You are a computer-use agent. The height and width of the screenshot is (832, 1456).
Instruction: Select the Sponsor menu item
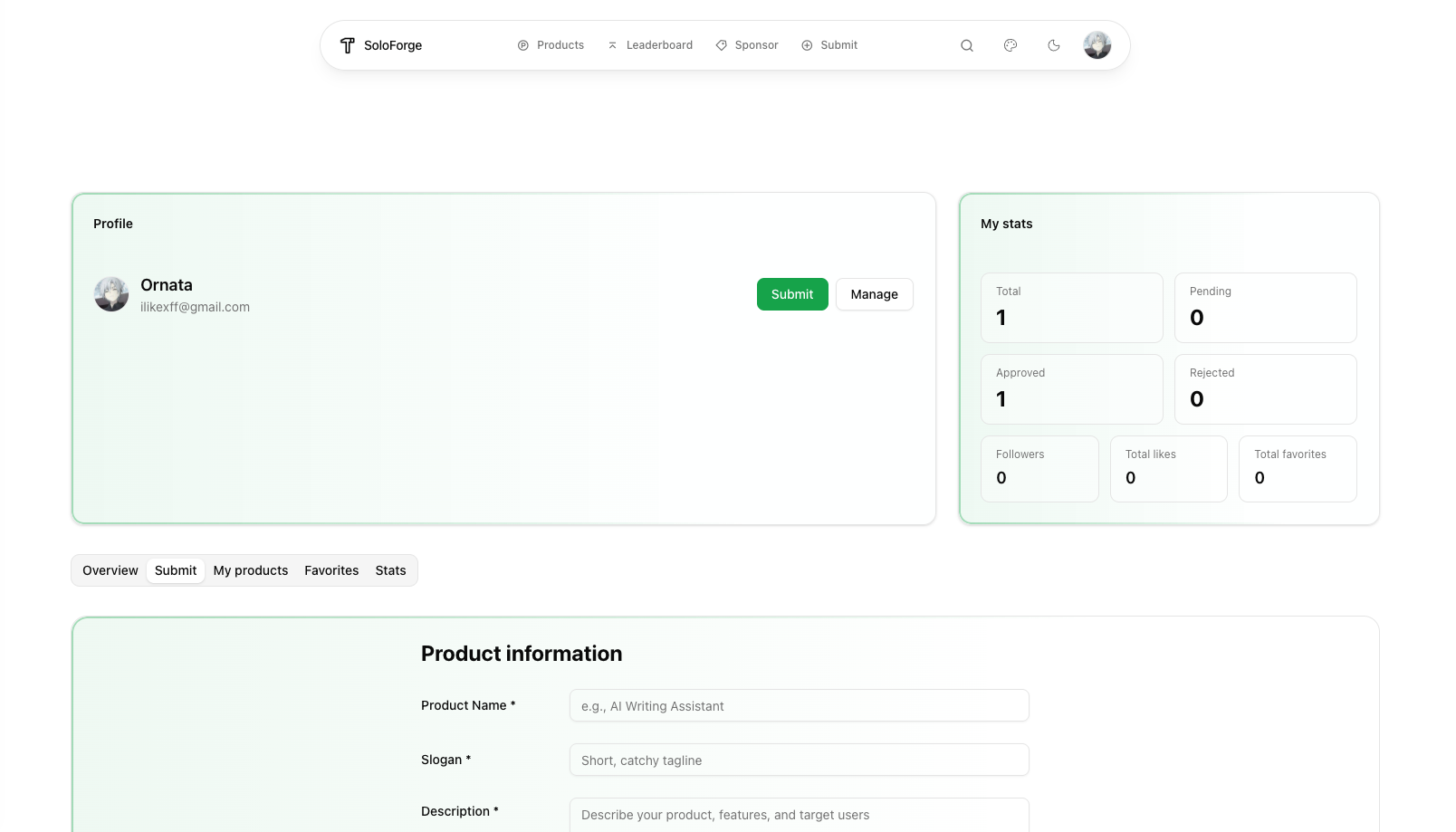click(757, 44)
